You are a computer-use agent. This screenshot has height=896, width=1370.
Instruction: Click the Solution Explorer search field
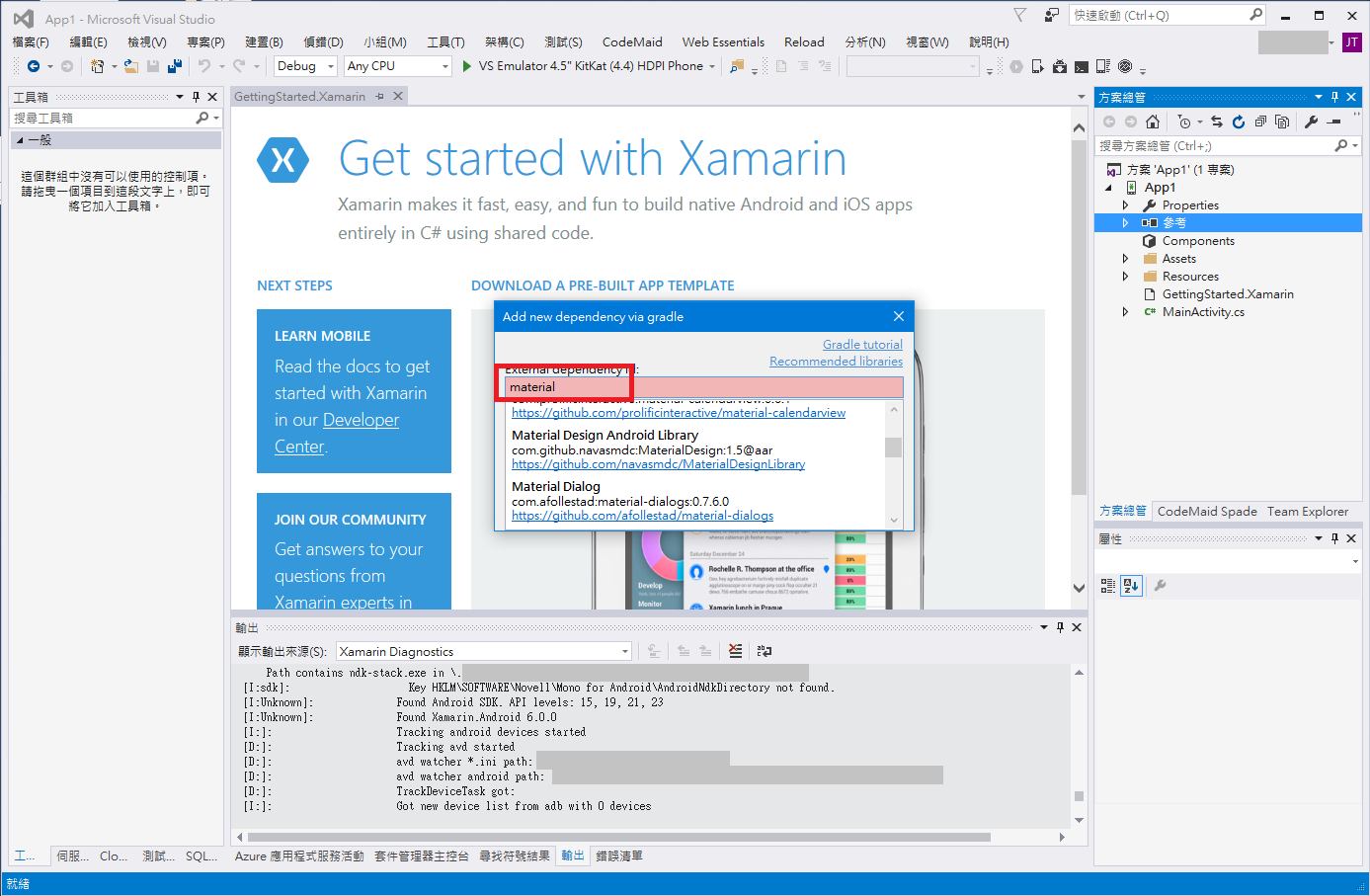[1228, 145]
